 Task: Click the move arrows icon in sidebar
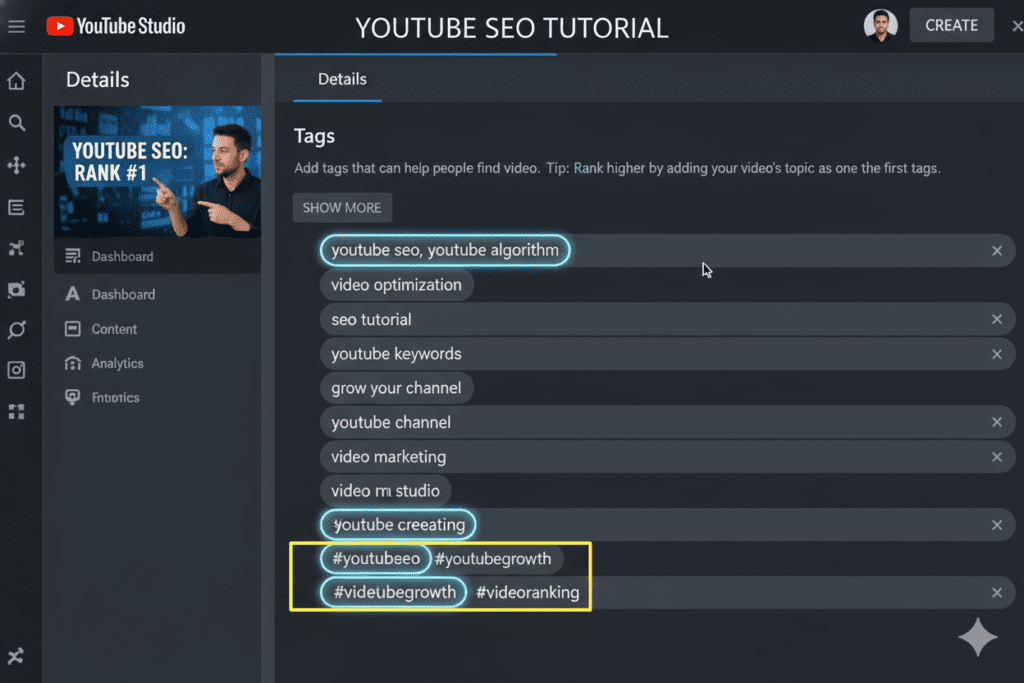coord(16,164)
